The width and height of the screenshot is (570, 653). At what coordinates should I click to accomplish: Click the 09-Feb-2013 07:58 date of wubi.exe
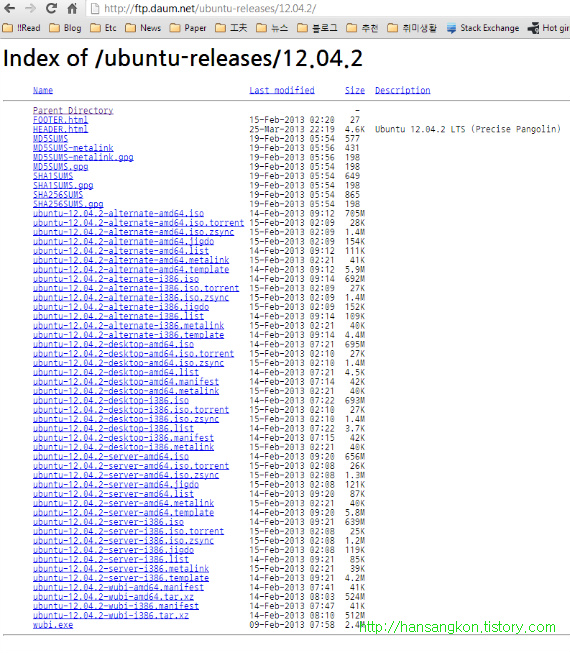(x=292, y=625)
